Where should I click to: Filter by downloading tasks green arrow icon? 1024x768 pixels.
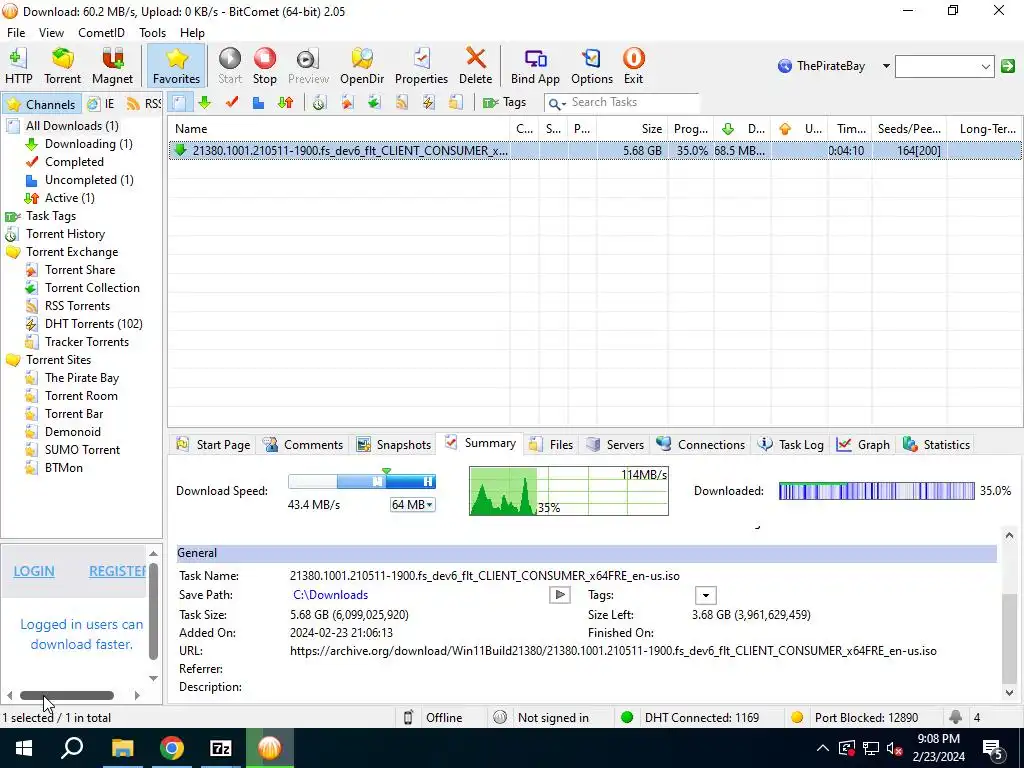204,103
